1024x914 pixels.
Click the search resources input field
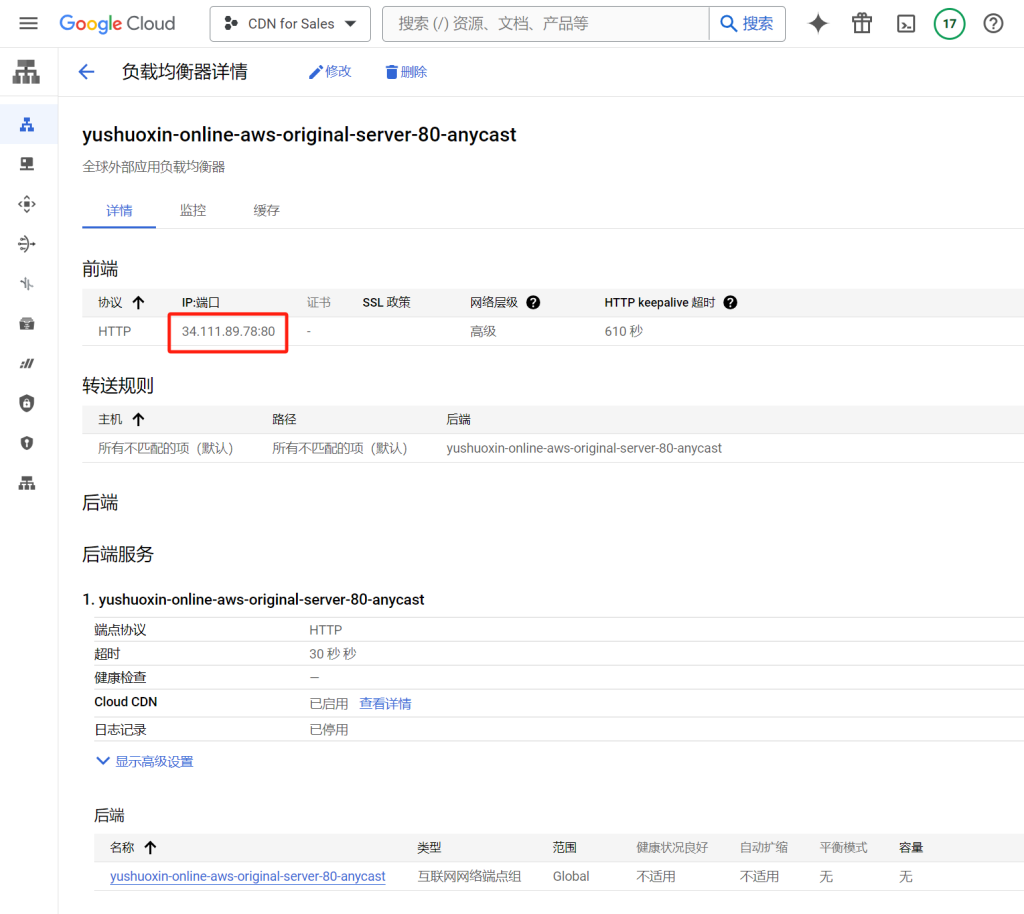[x=545, y=24]
